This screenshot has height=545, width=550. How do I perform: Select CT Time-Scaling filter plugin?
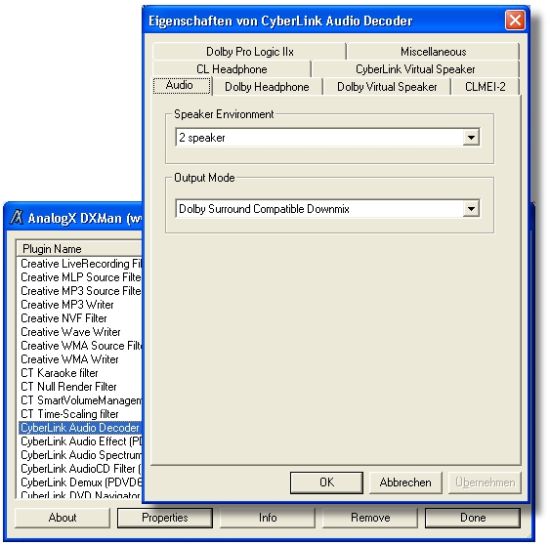(x=80, y=414)
